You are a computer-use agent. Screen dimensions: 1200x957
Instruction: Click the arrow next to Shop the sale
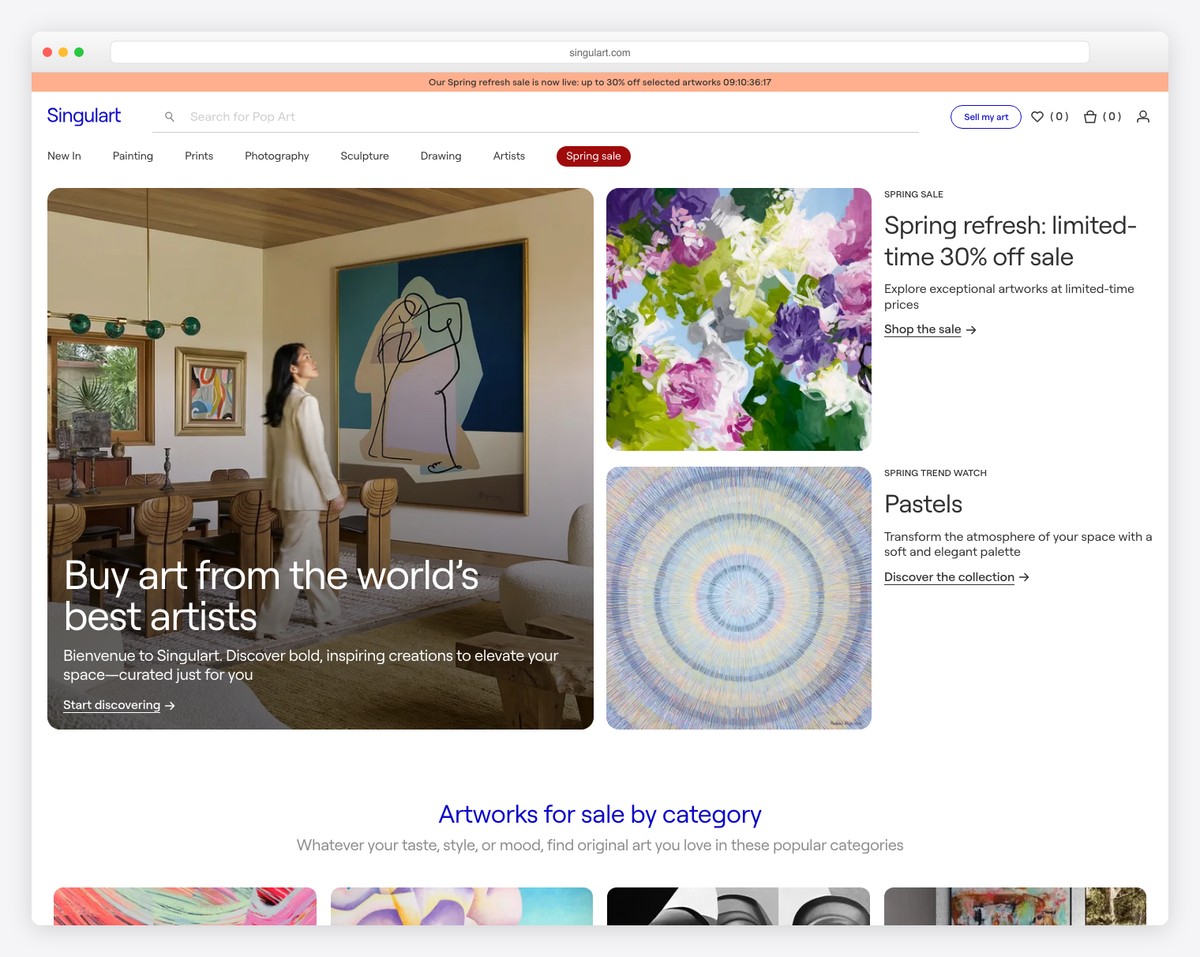pyautogui.click(x=971, y=329)
